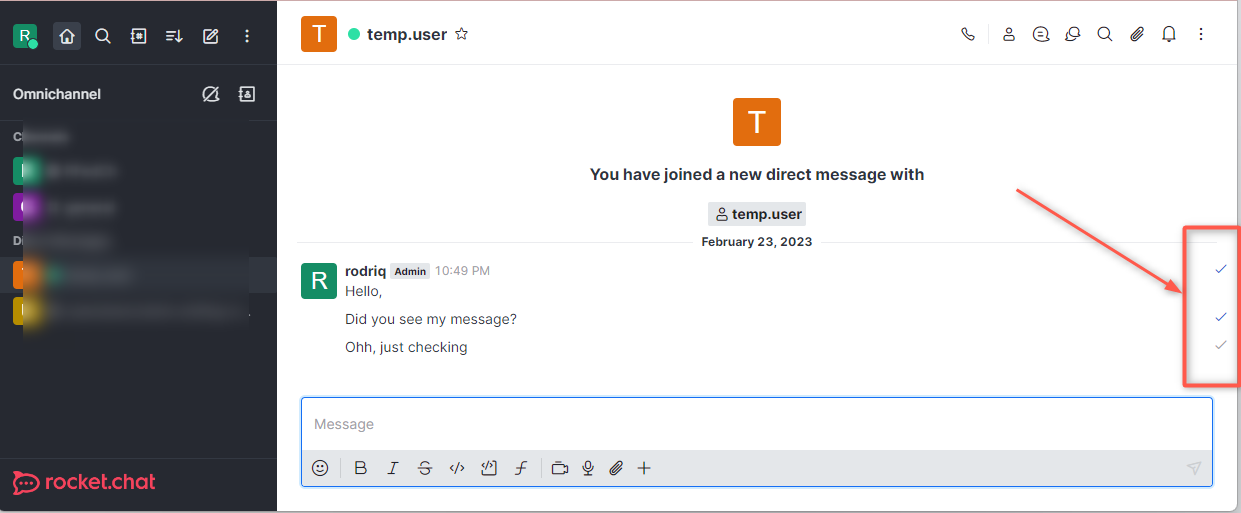Favorite temp.user with the star
The image size is (1241, 513).
click(461, 34)
